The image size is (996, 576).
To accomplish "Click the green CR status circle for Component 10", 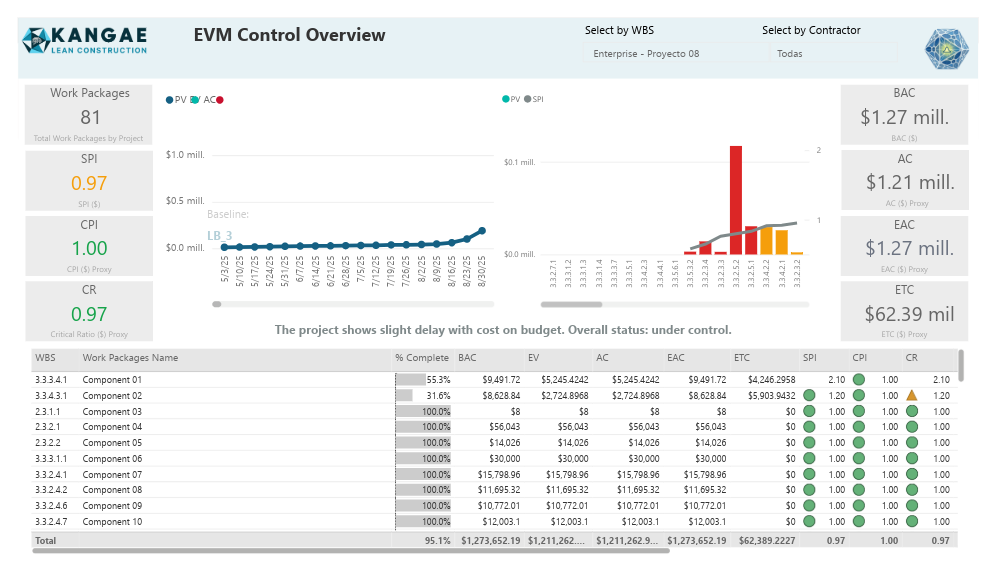I will click(912, 521).
